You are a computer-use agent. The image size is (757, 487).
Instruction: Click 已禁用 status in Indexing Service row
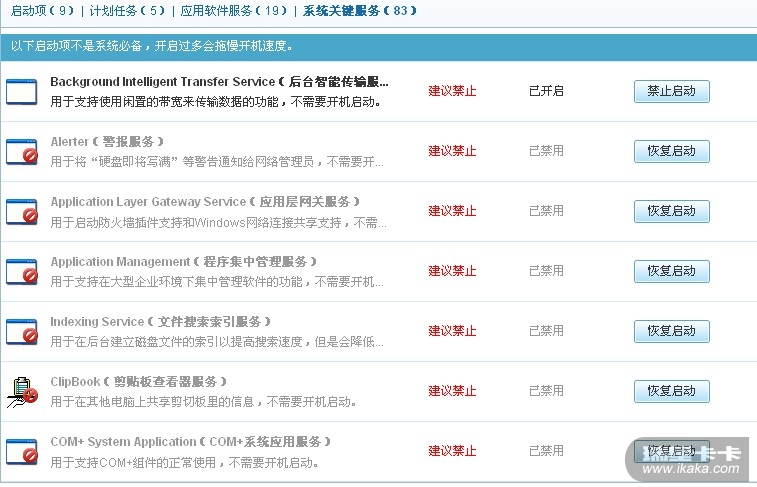(546, 331)
